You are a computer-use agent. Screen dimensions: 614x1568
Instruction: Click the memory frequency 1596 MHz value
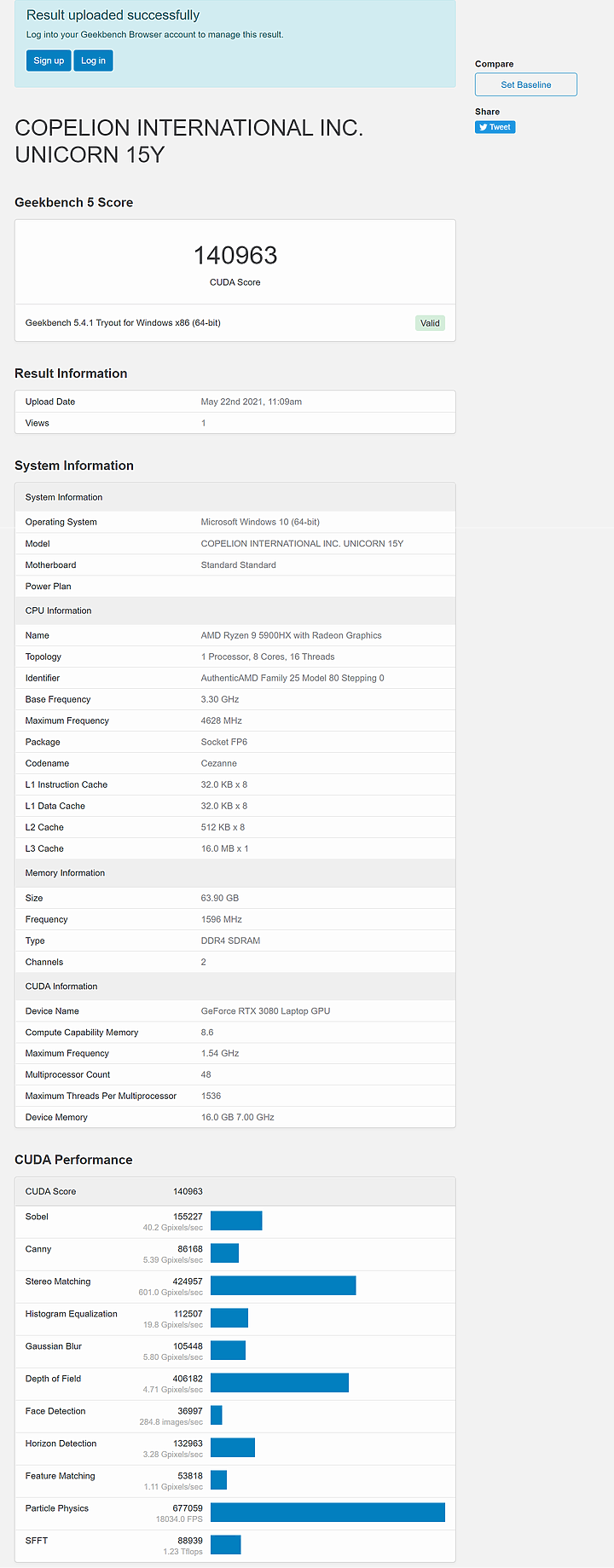[222, 919]
